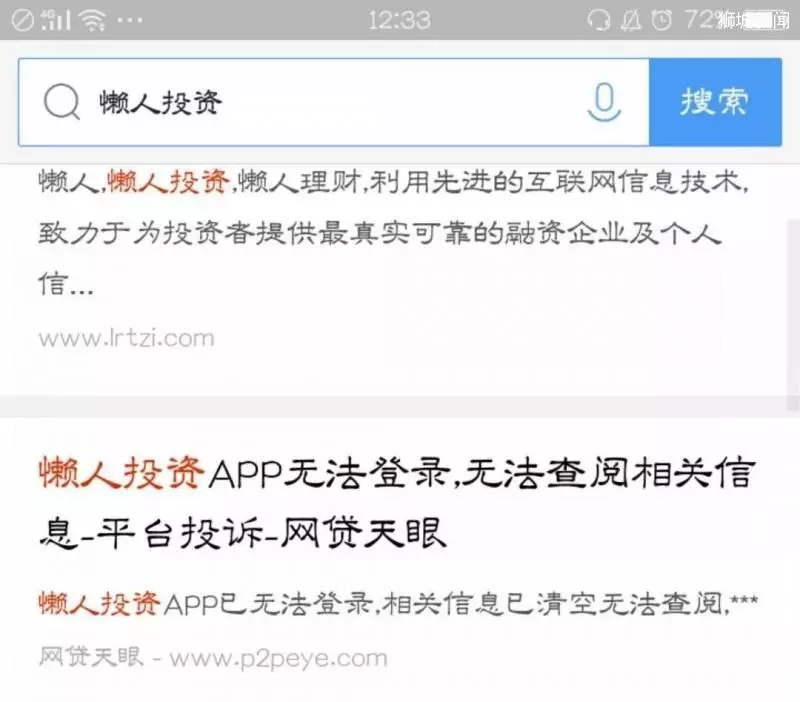Click the blue 搜索 button
The image size is (800, 702).
[715, 102]
